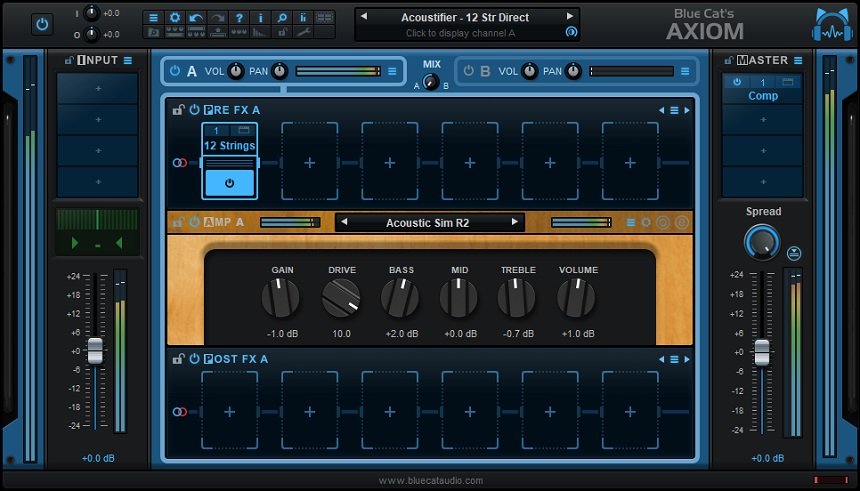Go to next POST FX A preset arrow
The image size is (860, 491).
click(687, 359)
